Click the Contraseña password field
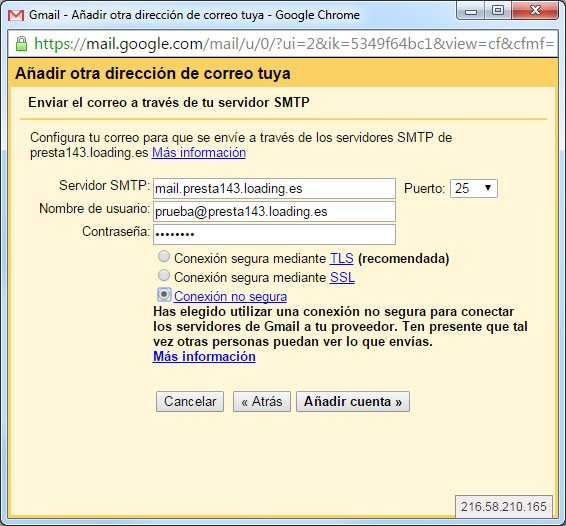This screenshot has width=566, height=526. click(274, 235)
